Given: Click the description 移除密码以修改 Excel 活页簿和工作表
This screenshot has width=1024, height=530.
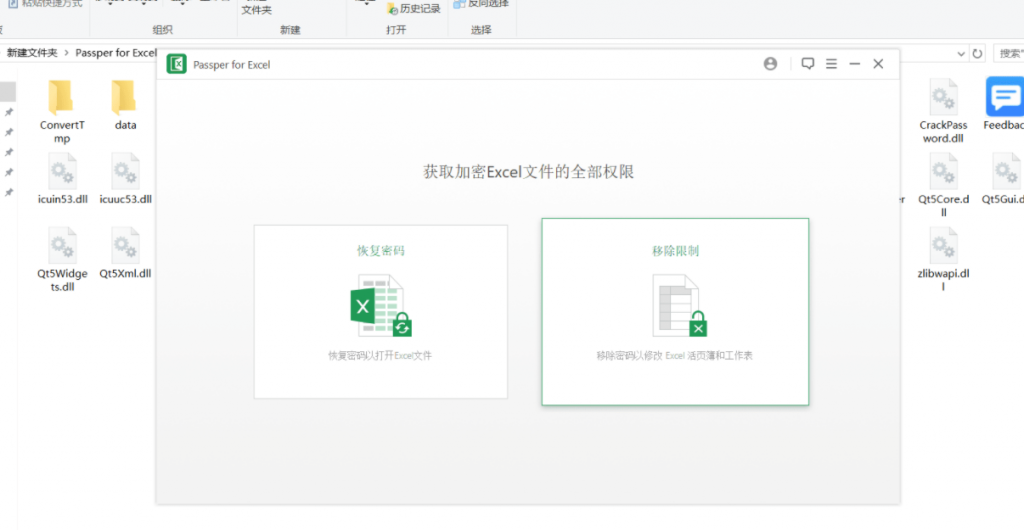Looking at the screenshot, I should [675, 356].
